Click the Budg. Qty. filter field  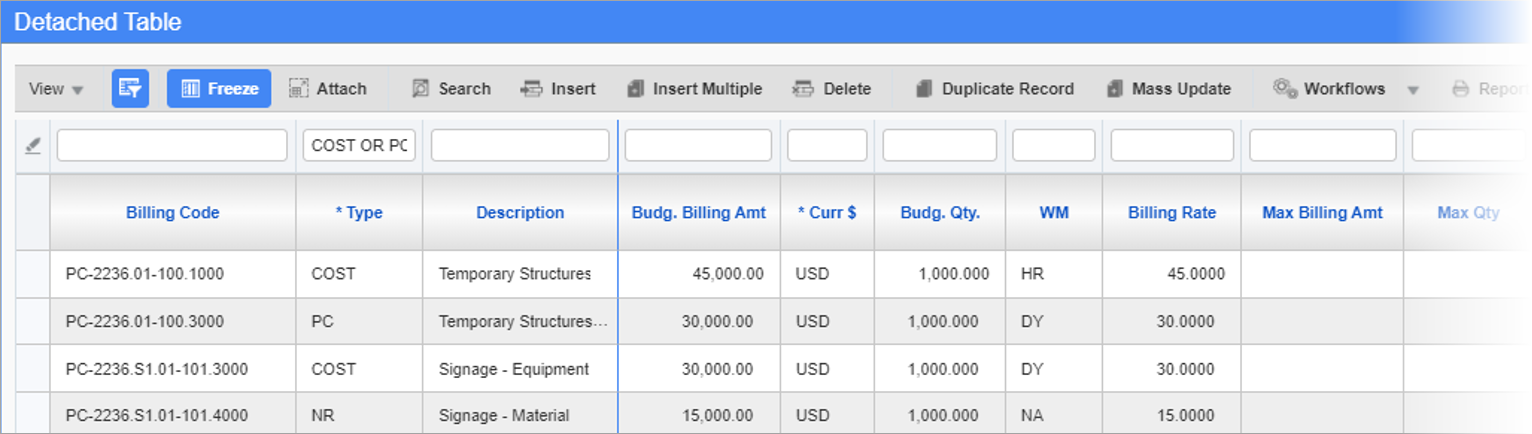[940, 146]
